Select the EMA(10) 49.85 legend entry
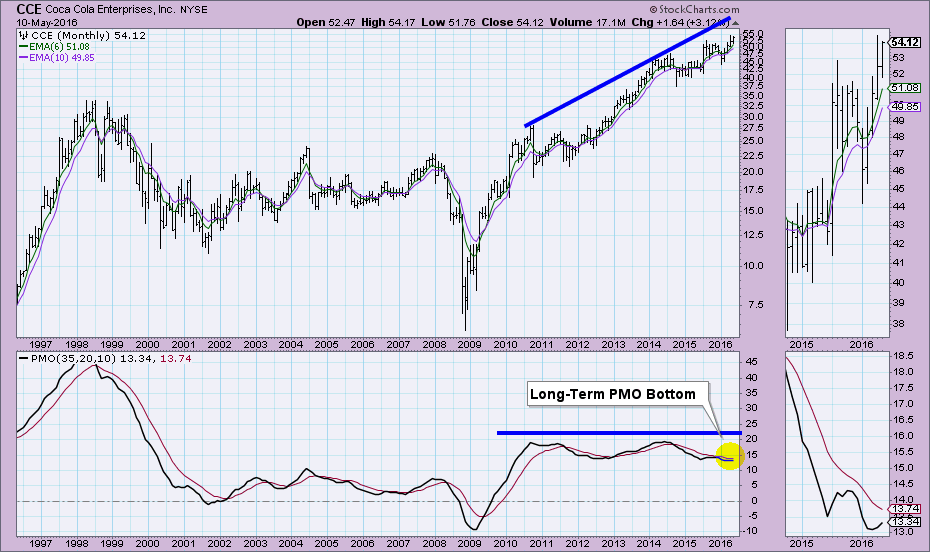 (57, 58)
